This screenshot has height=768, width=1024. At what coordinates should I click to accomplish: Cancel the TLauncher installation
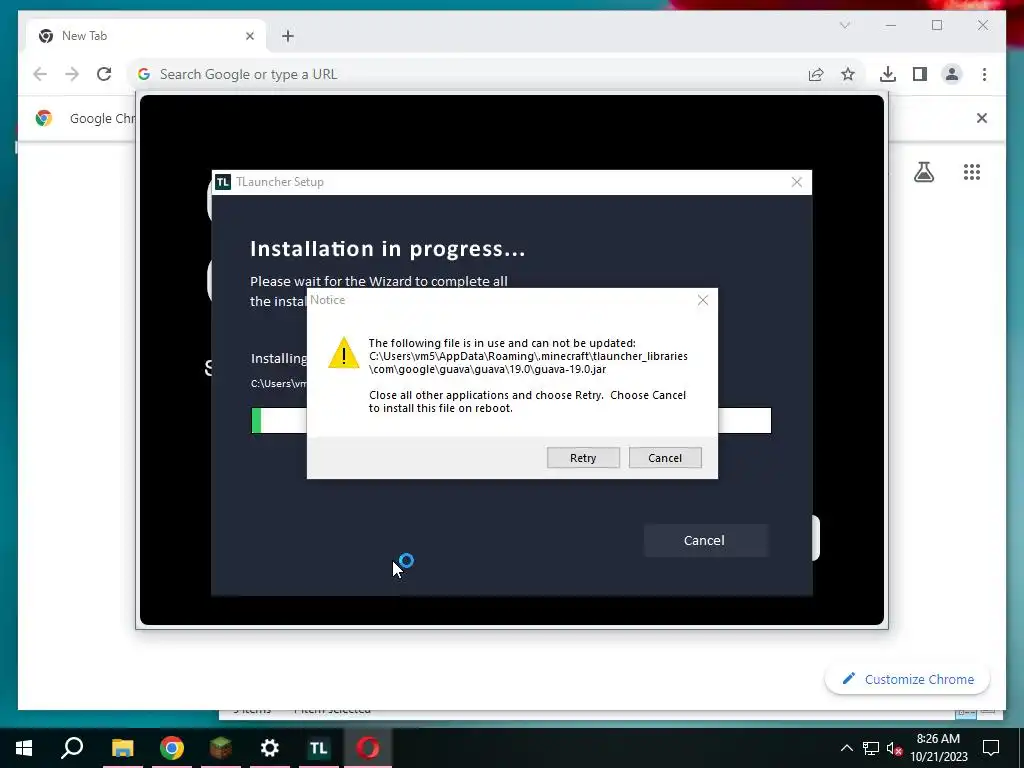704,540
